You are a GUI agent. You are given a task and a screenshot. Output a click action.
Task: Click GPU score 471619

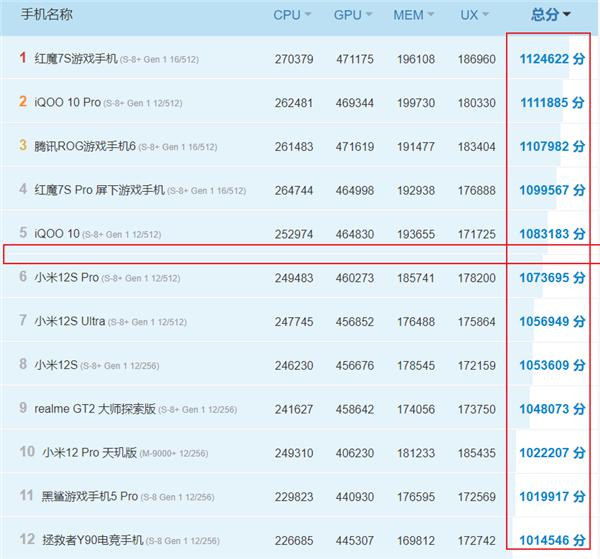355,147
